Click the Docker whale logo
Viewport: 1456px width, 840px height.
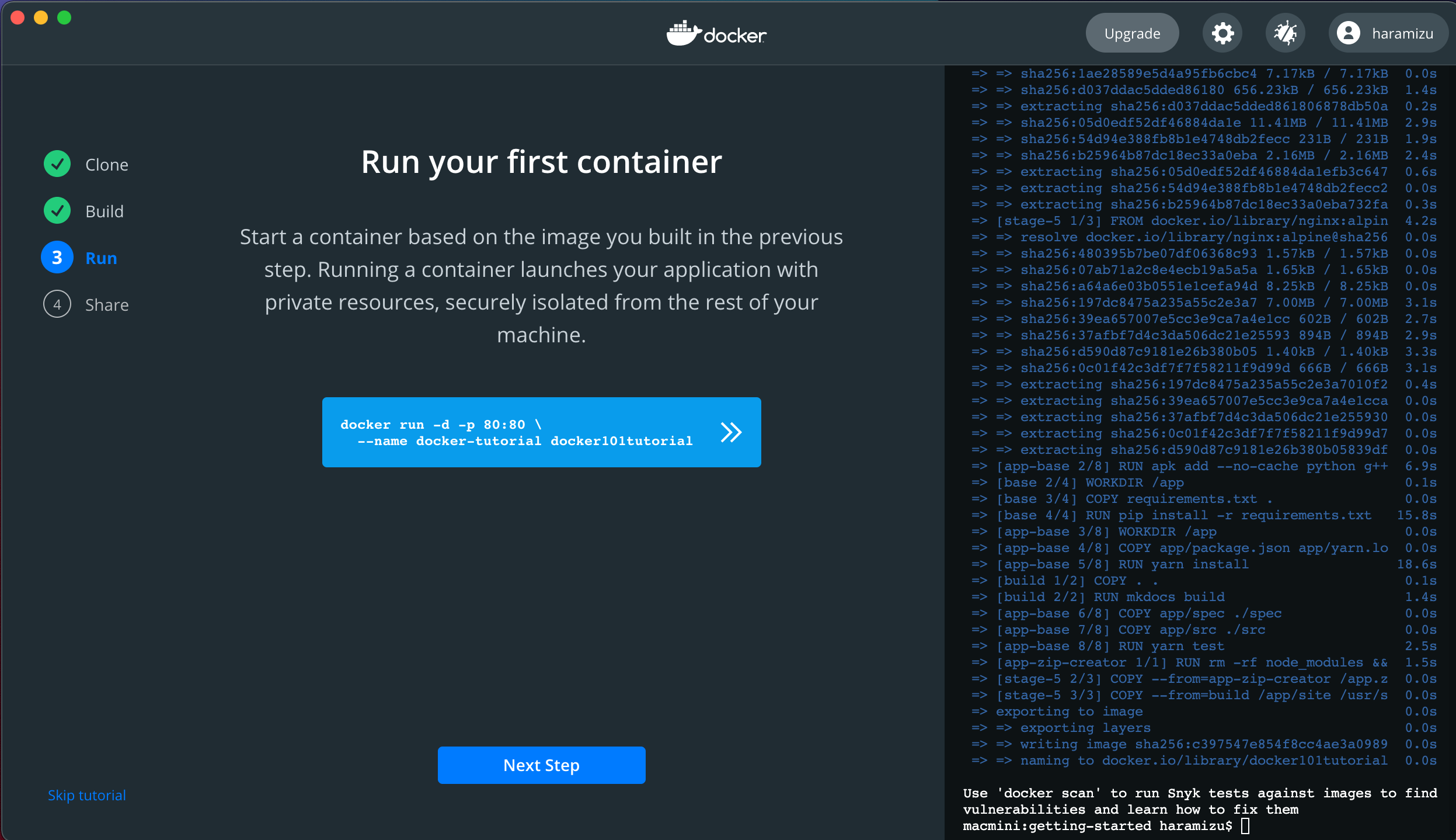[716, 33]
